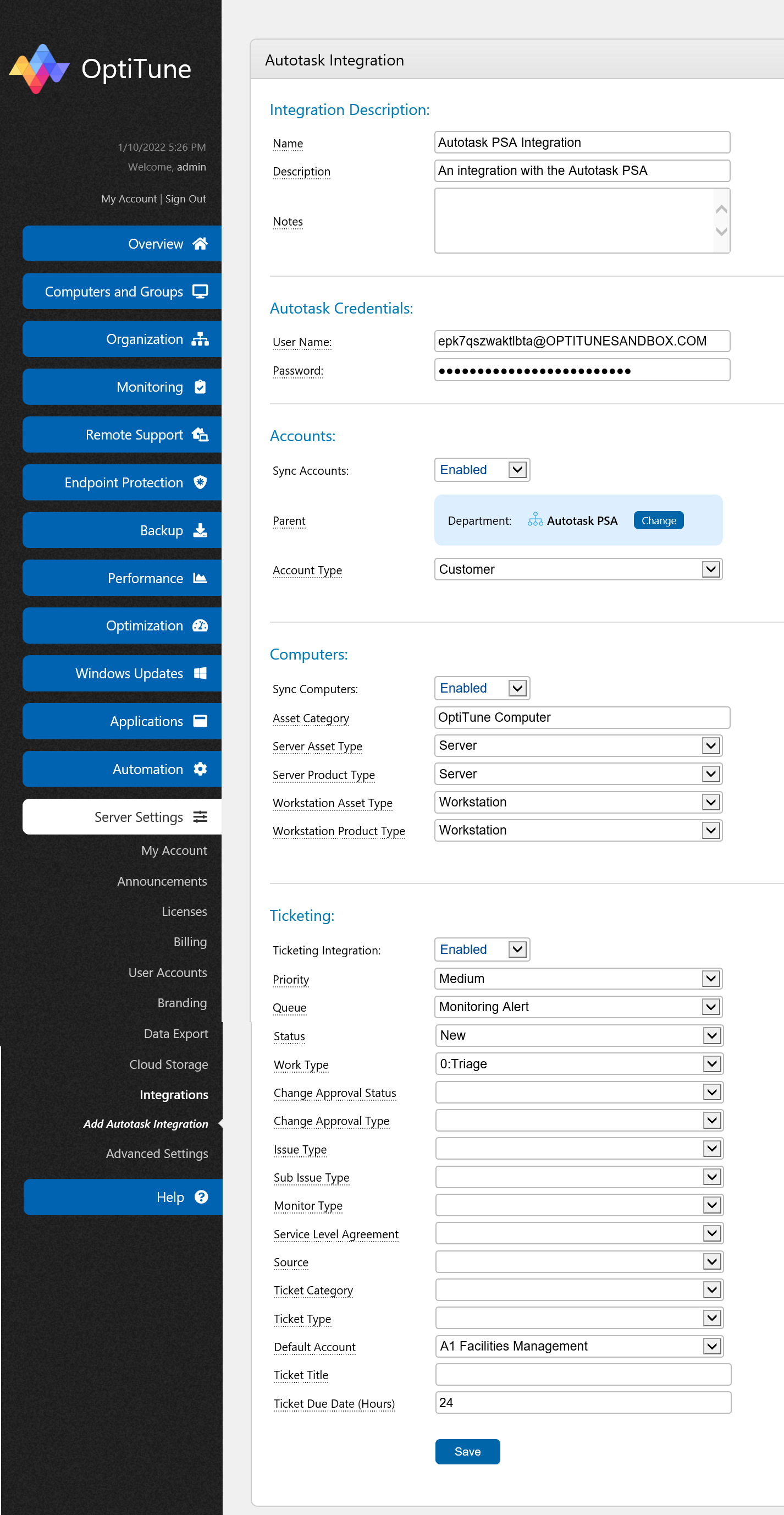Open the Cloud Storage link
The height and width of the screenshot is (1515, 784).
click(169, 1064)
